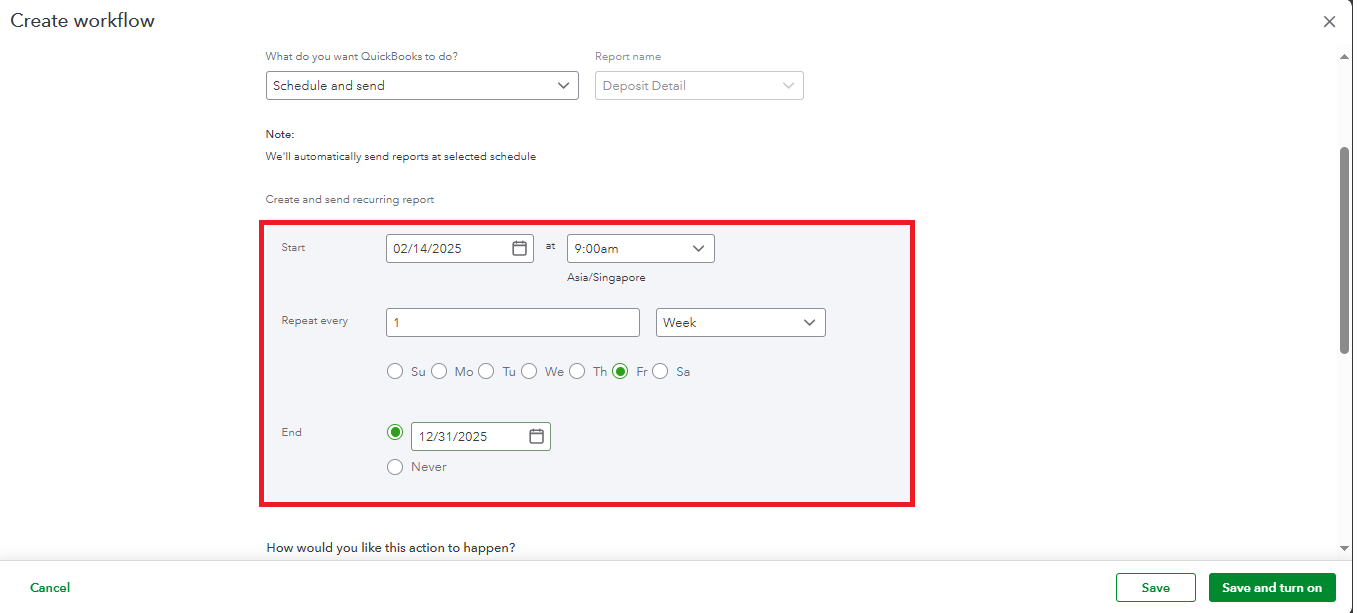Click the Save button

[1156, 588]
